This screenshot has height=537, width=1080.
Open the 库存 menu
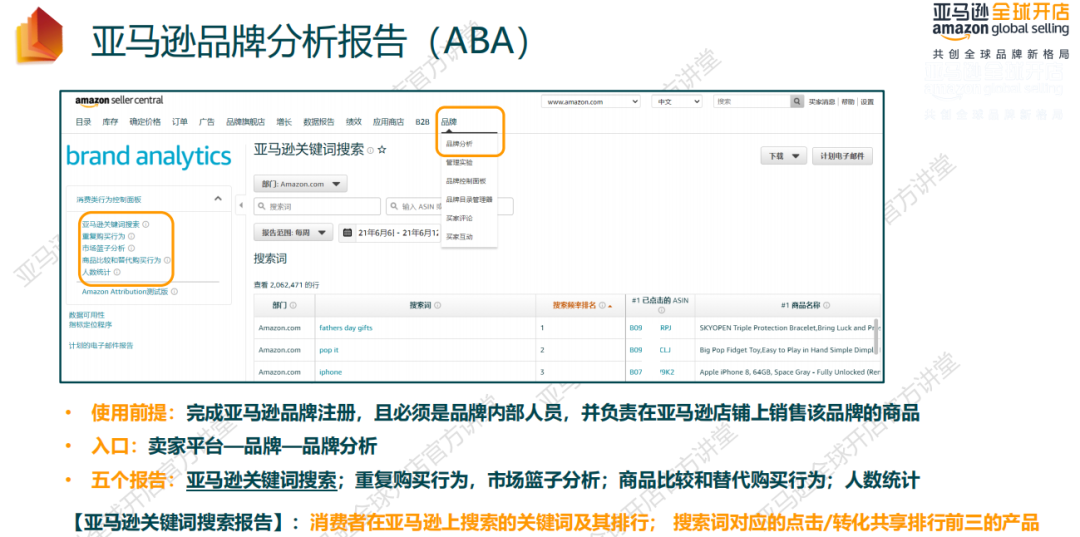[110, 122]
